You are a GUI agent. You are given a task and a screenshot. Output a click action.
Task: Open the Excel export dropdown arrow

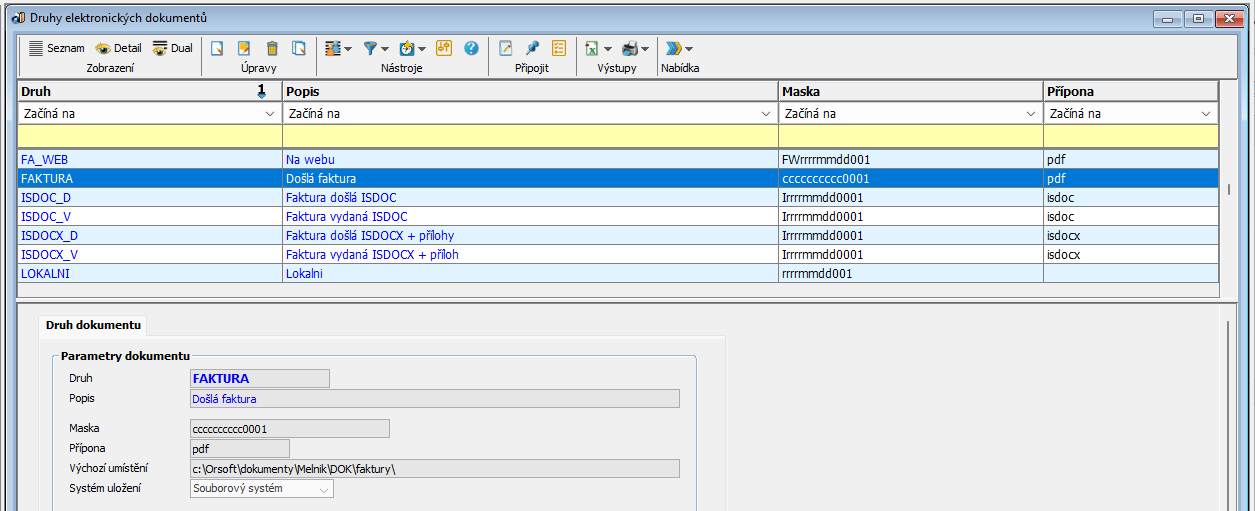pos(608,49)
